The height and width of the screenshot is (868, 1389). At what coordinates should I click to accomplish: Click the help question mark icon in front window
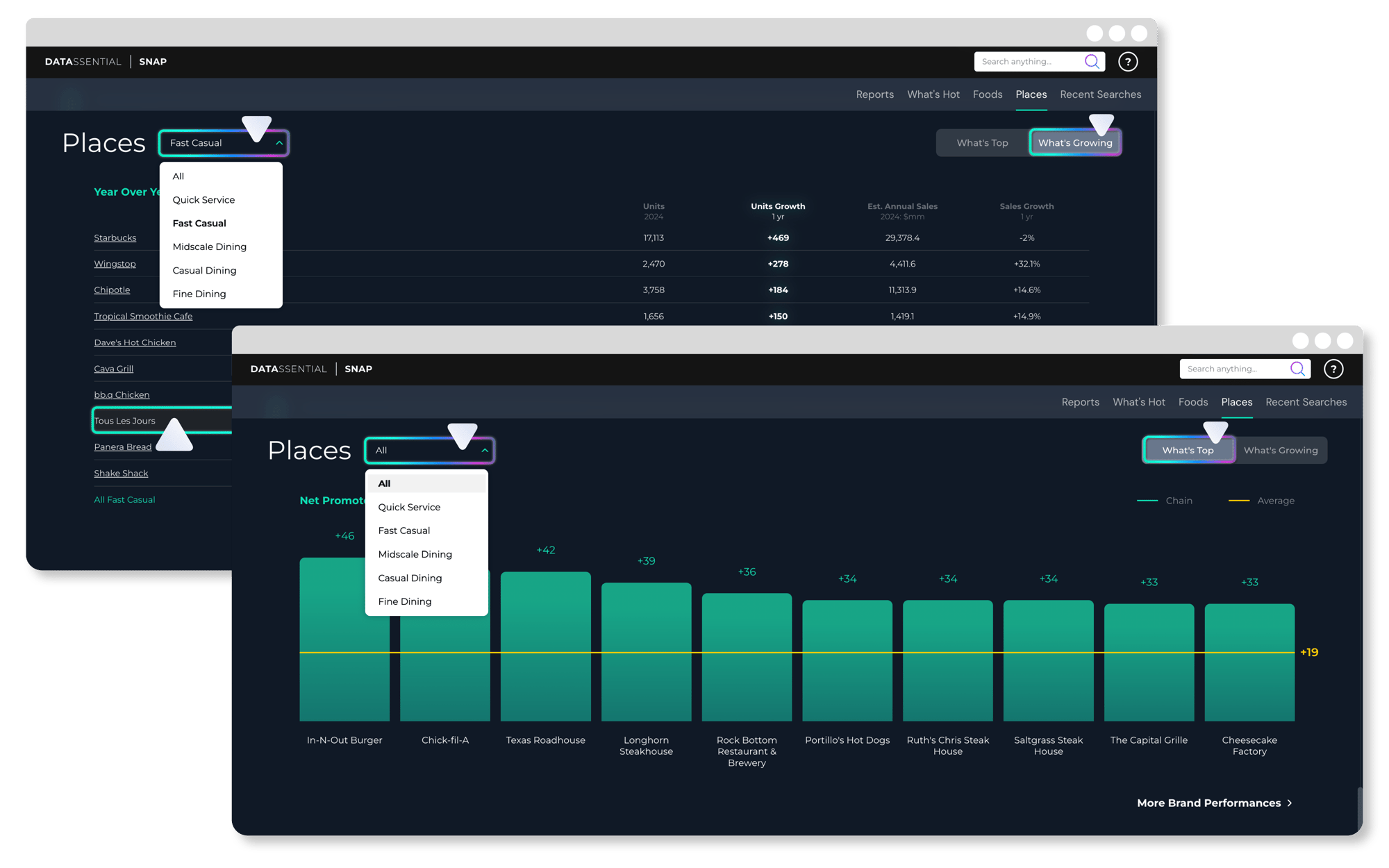[1333, 369]
